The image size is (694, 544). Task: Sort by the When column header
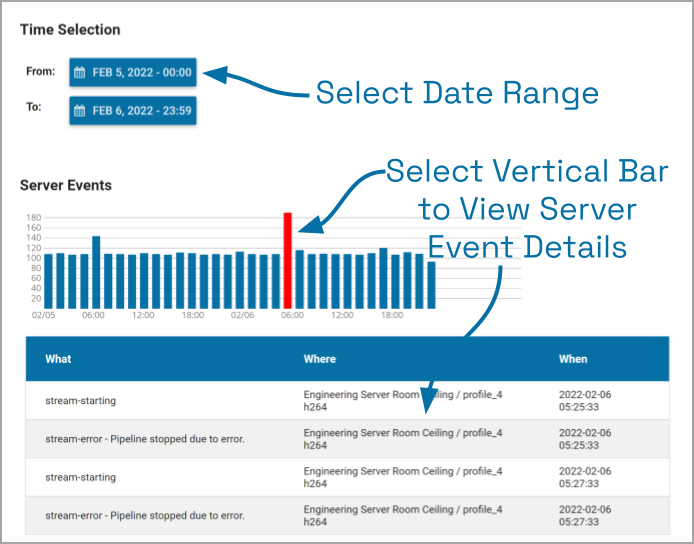(x=573, y=359)
